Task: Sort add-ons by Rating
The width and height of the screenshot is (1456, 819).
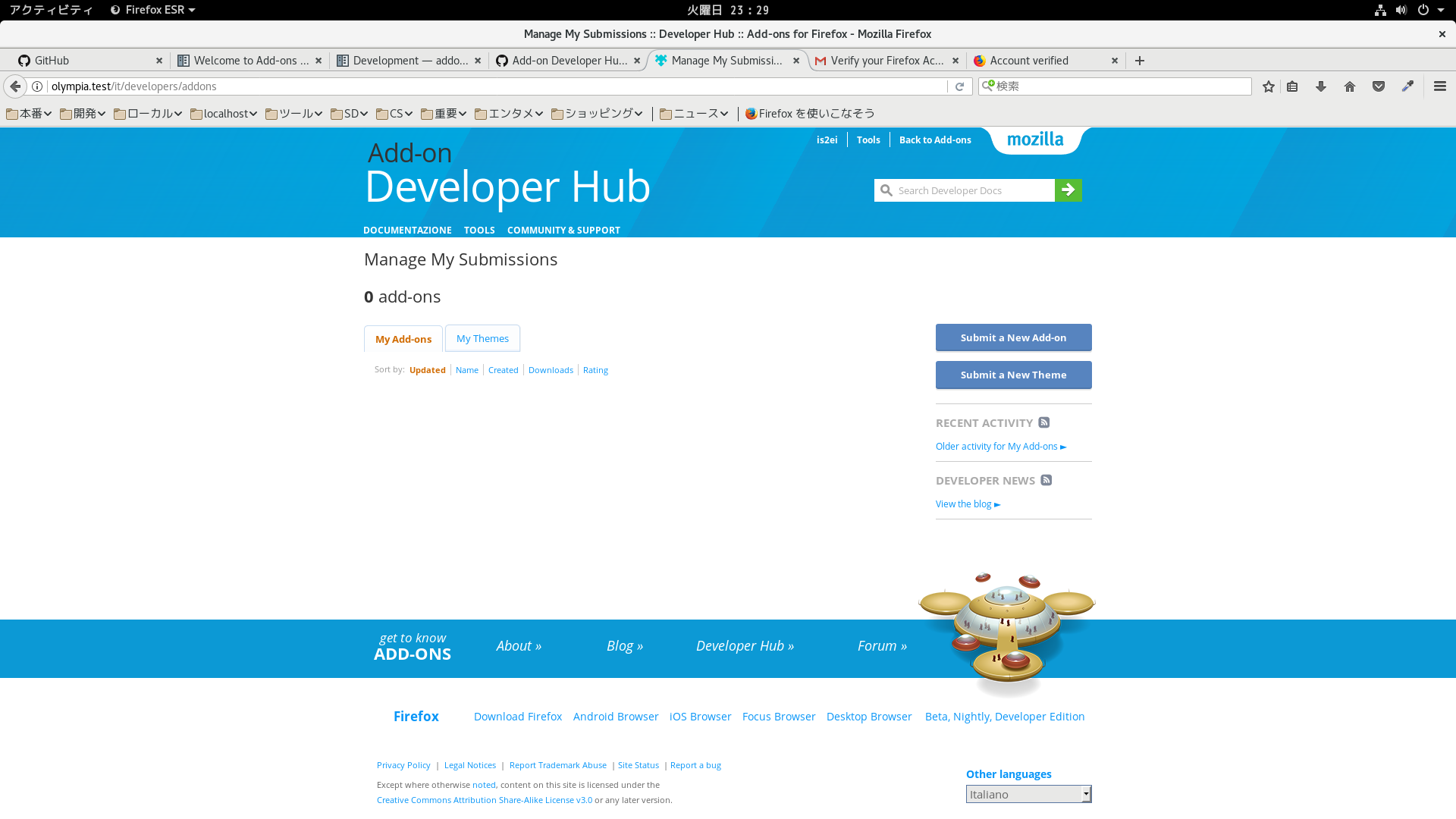Action: 595,370
